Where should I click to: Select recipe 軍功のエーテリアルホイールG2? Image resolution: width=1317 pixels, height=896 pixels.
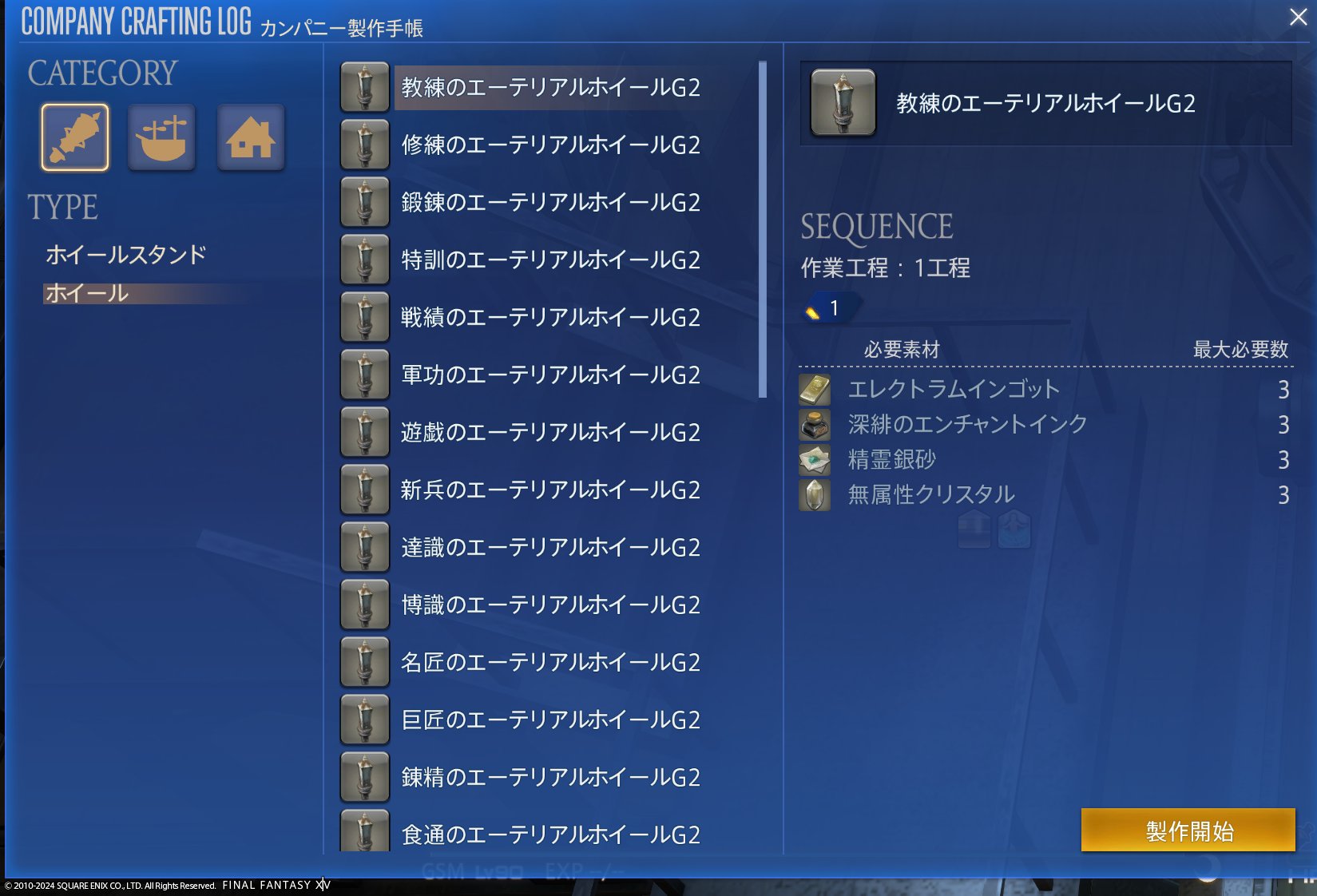click(x=551, y=375)
